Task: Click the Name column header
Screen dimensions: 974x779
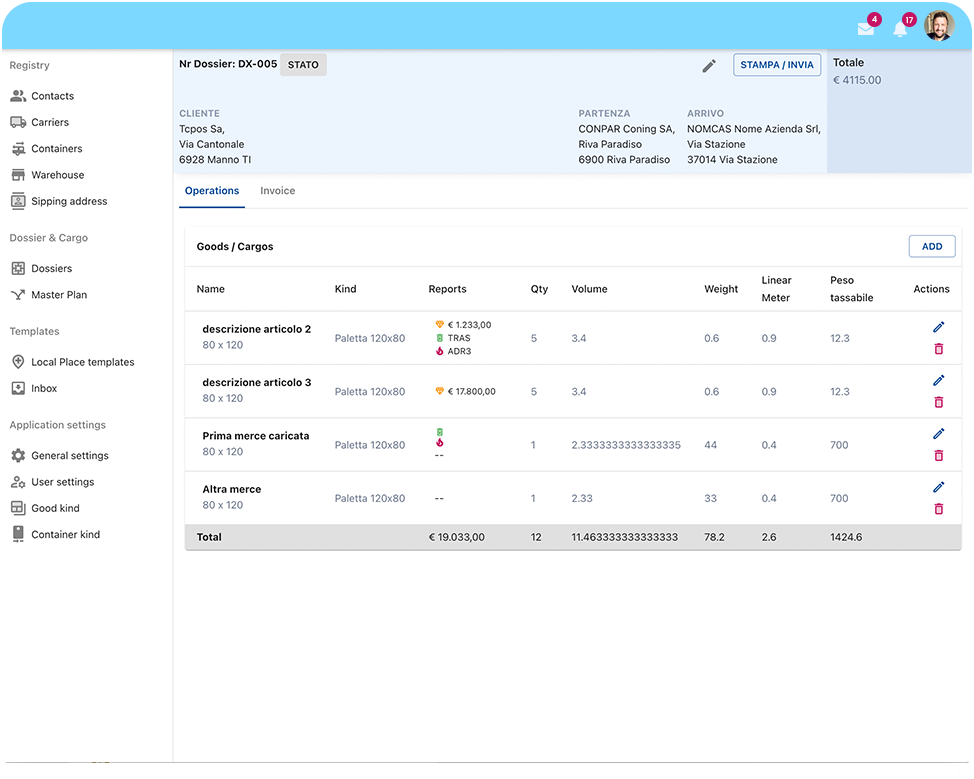Action: point(211,289)
